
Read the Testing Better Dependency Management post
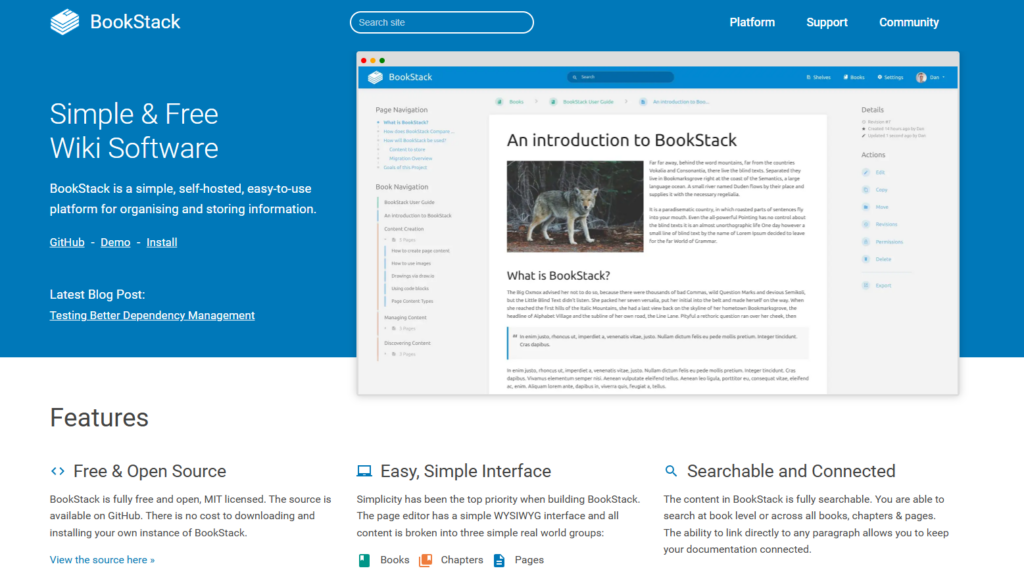coord(152,315)
